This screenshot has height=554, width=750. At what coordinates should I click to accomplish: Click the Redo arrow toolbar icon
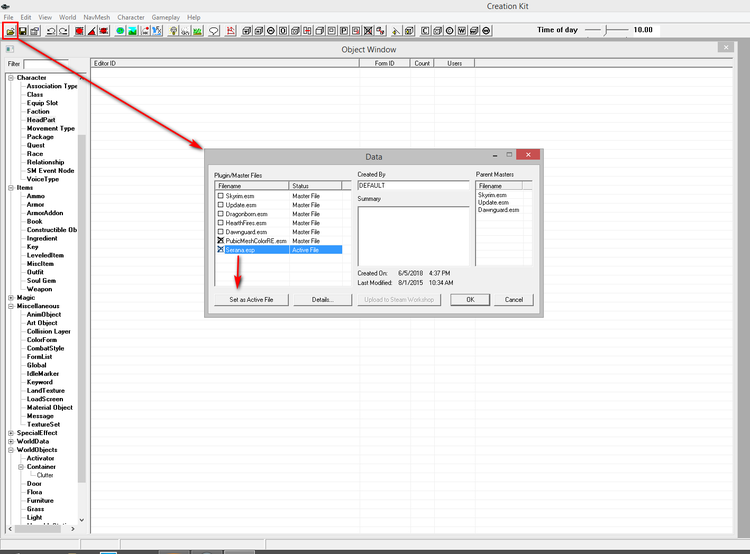[63, 31]
